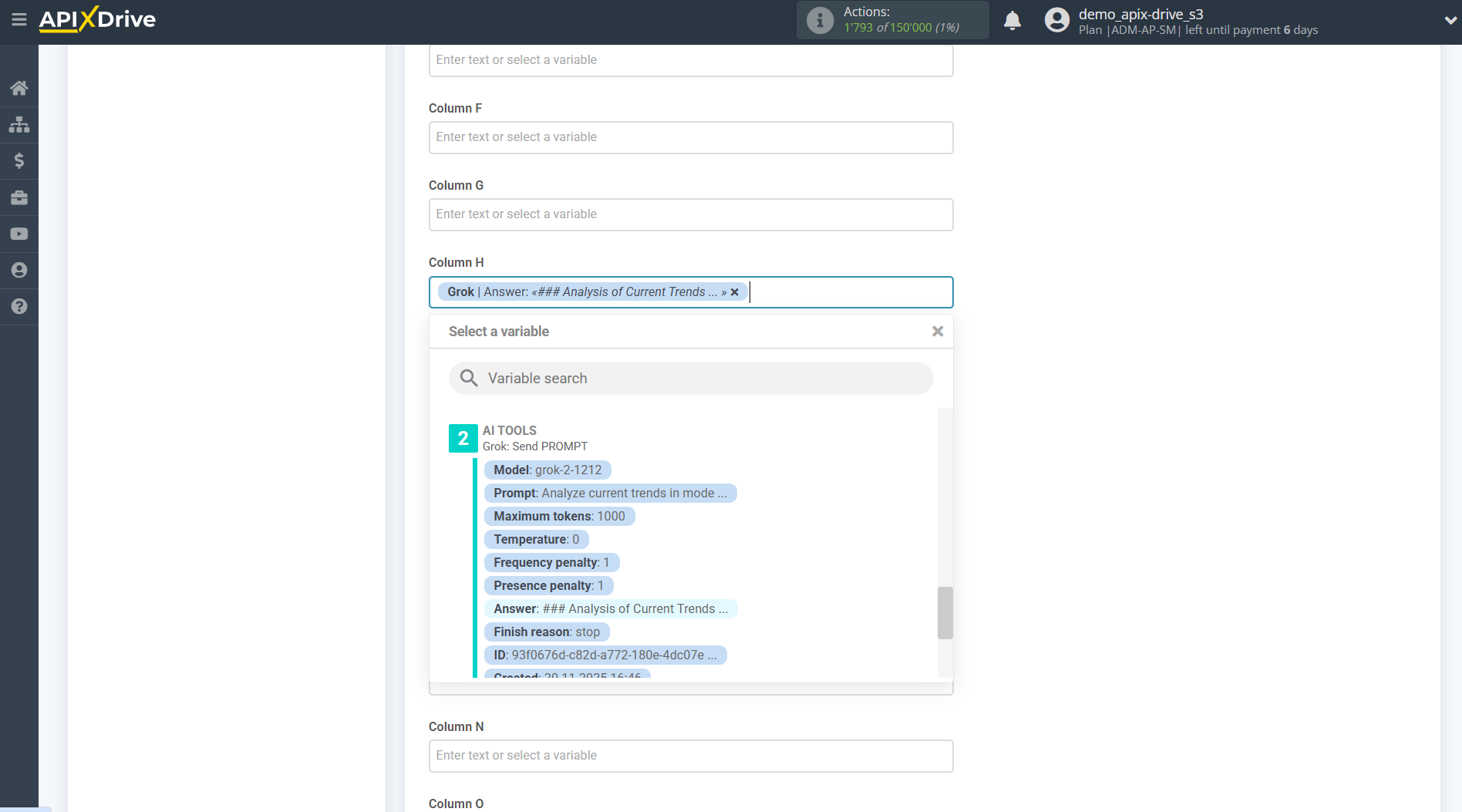Open the briefcase services icon in the sidebar
This screenshot has height=812, width=1462.
click(x=19, y=197)
